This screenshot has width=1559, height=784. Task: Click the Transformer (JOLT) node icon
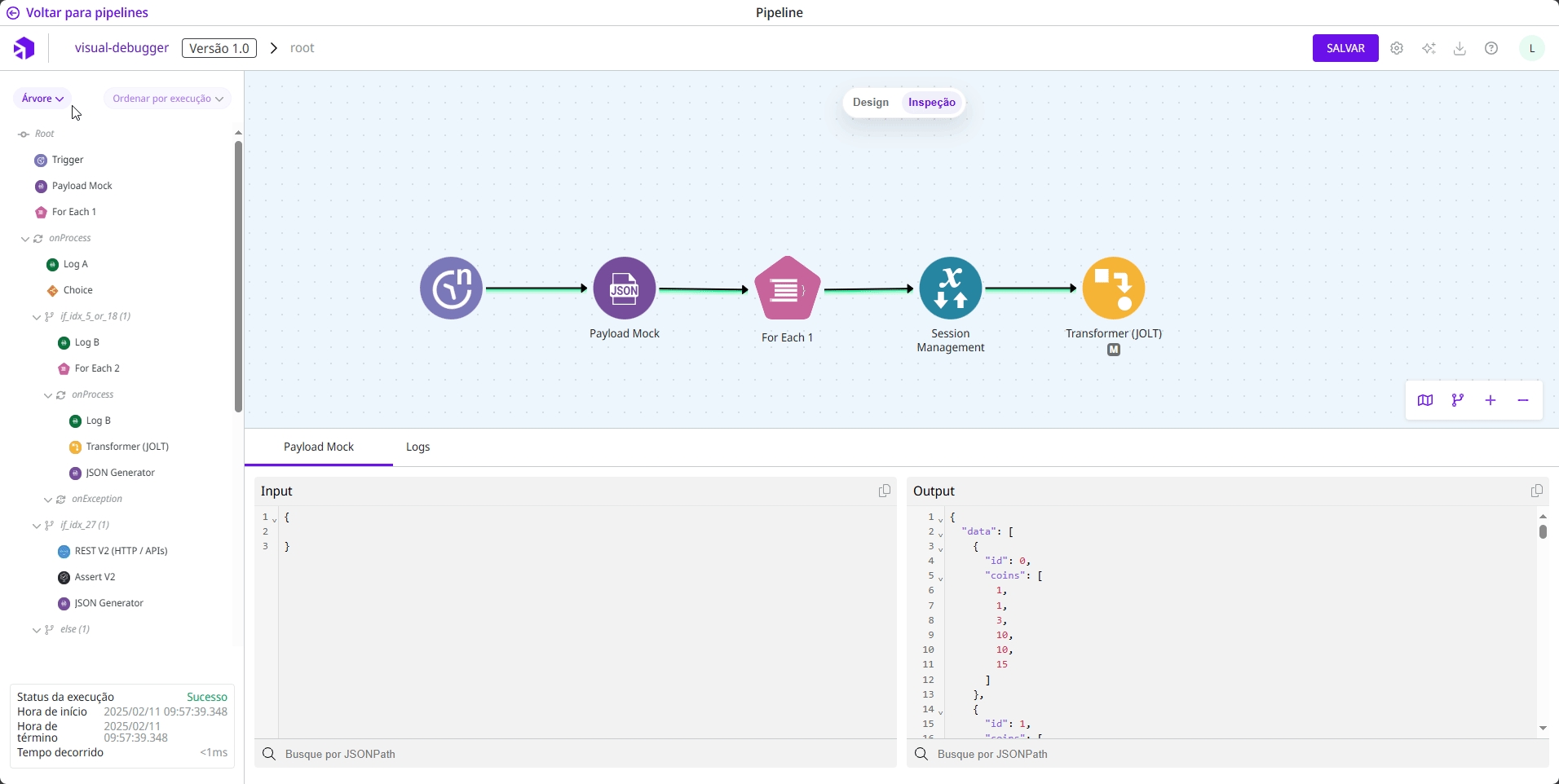(x=1113, y=288)
